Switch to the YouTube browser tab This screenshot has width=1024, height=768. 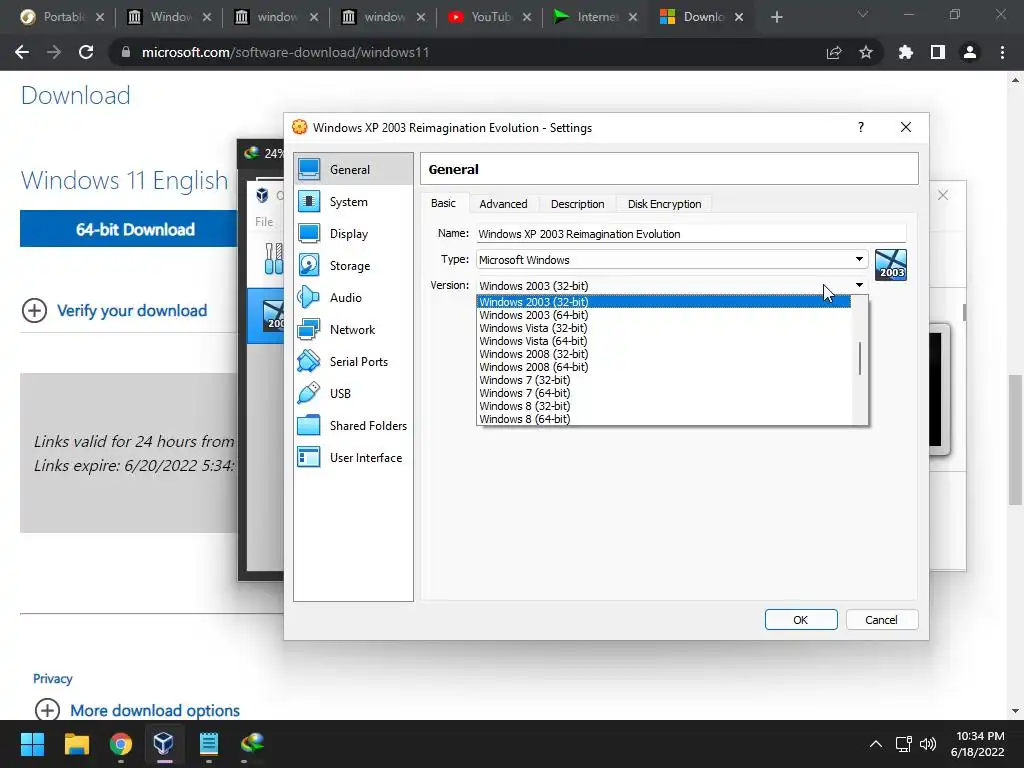point(489,17)
